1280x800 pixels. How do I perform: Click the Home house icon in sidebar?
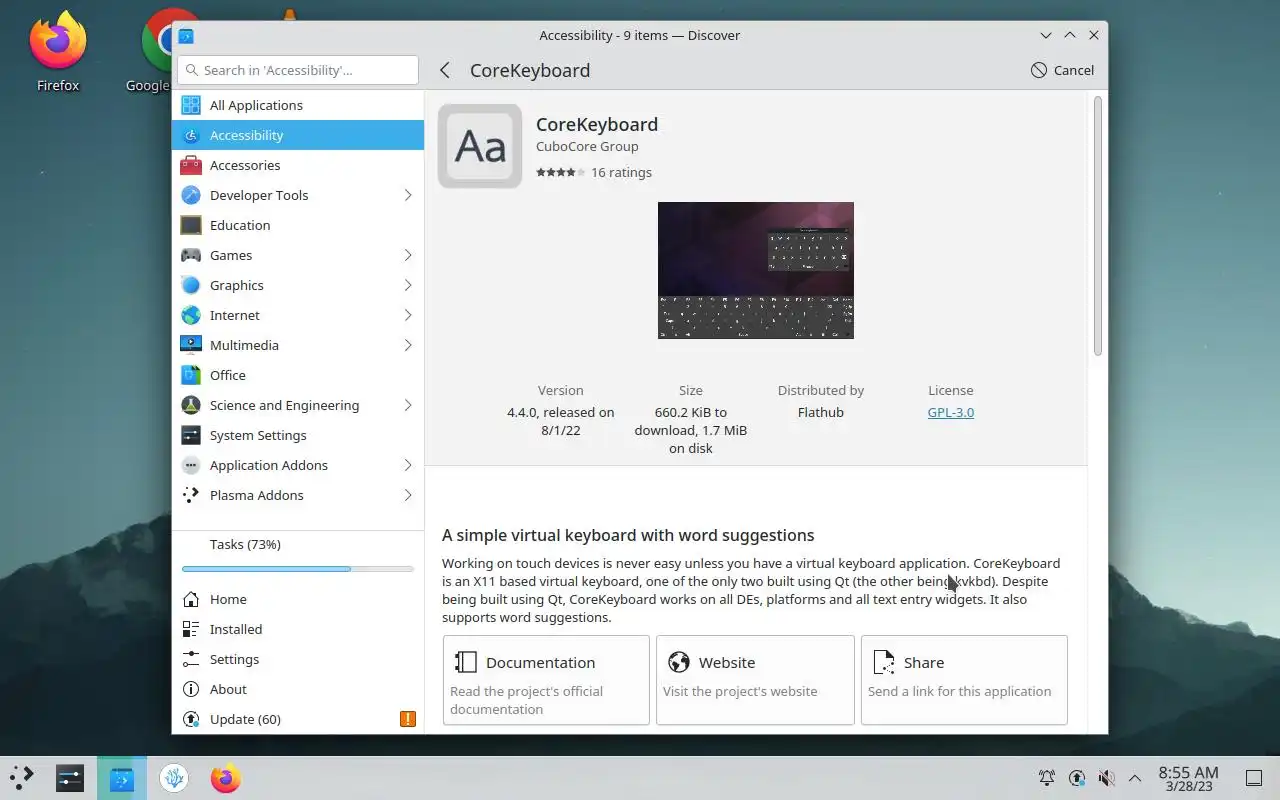coord(190,599)
